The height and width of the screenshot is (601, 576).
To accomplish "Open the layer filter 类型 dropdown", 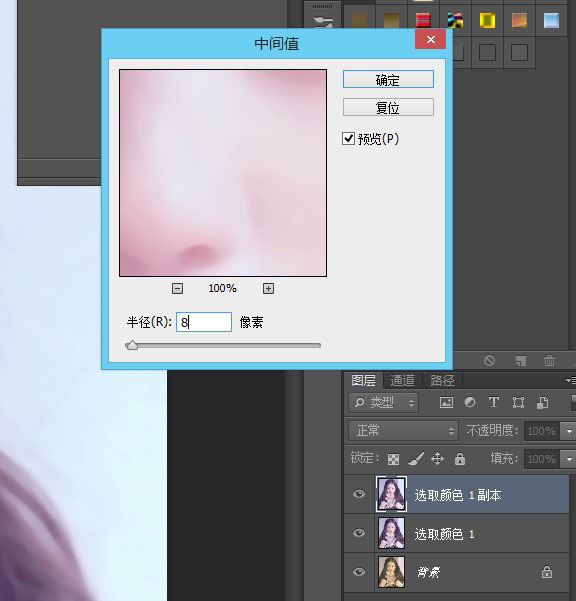I will 383,402.
